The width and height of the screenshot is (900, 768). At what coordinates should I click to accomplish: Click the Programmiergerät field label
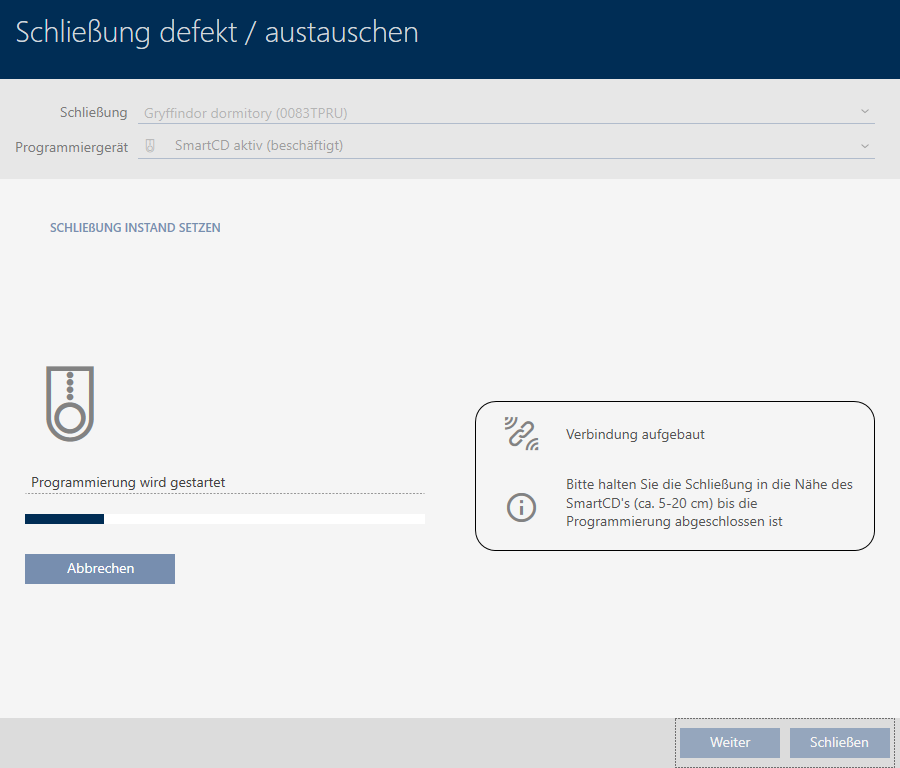72,147
